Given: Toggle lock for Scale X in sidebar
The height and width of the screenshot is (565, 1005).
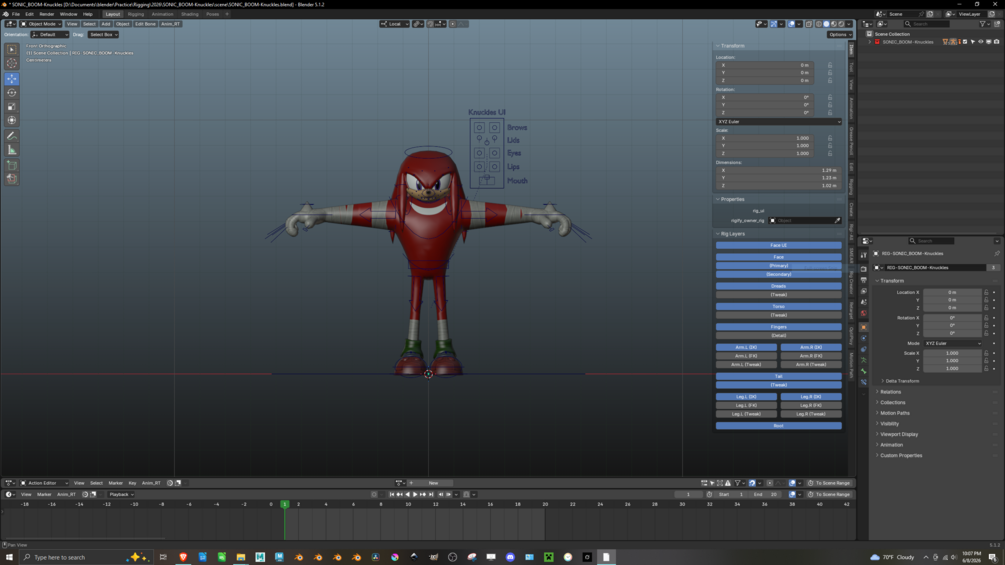Looking at the screenshot, I should tap(830, 138).
